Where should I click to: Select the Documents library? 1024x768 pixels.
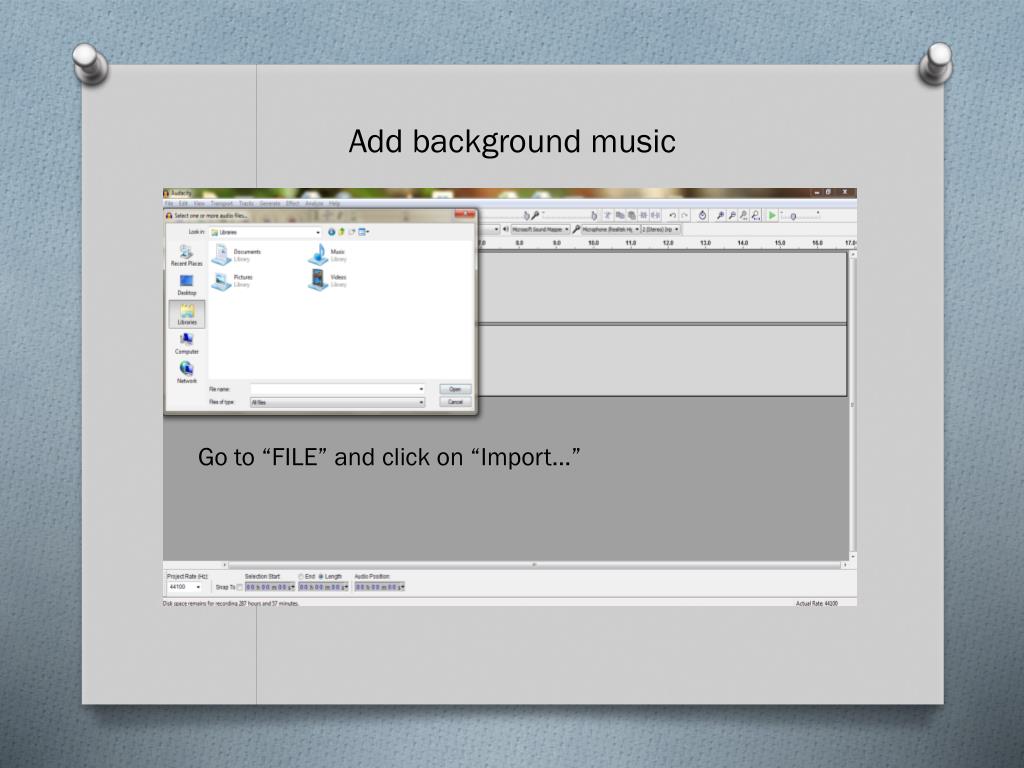click(237, 255)
